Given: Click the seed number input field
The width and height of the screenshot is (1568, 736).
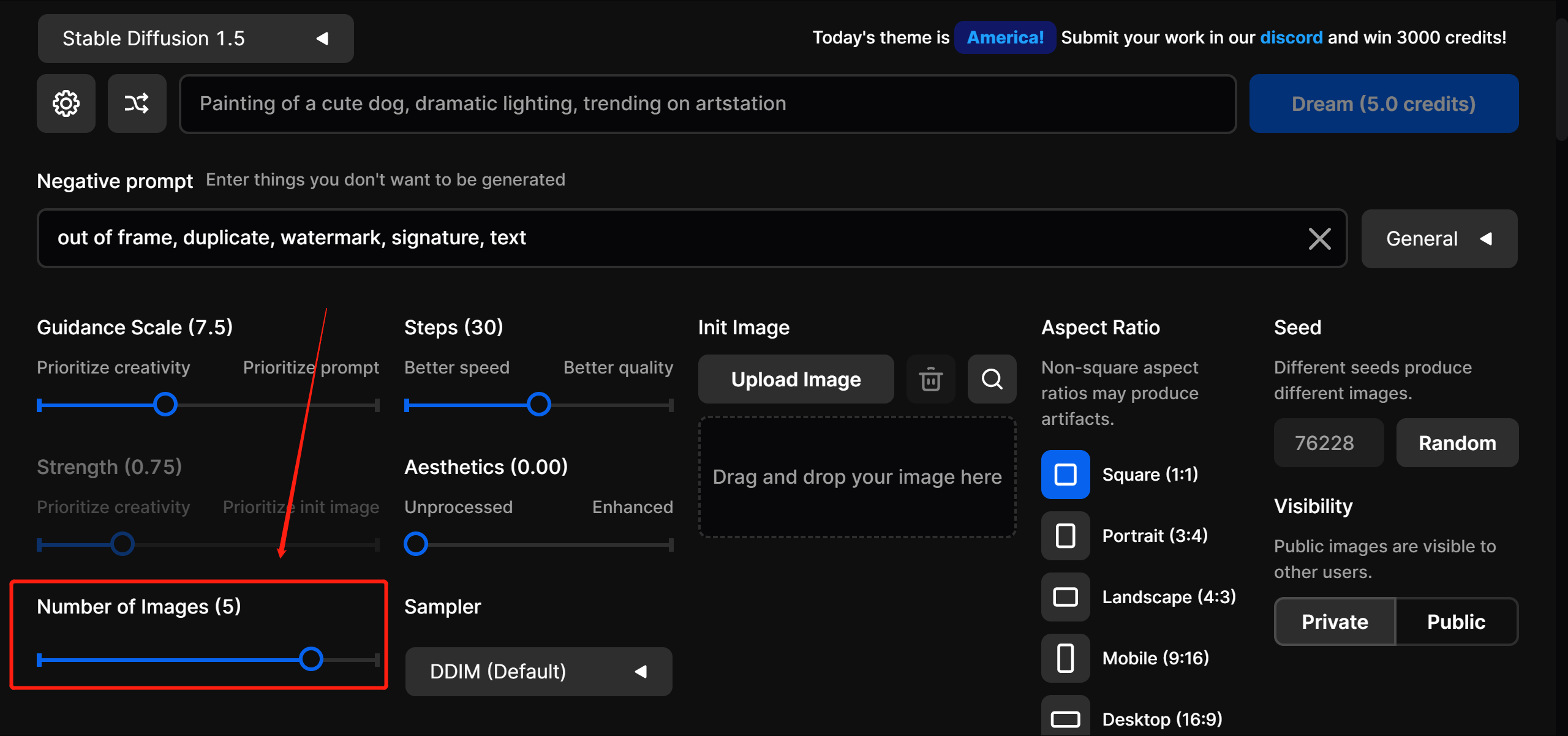Looking at the screenshot, I should click(1328, 443).
